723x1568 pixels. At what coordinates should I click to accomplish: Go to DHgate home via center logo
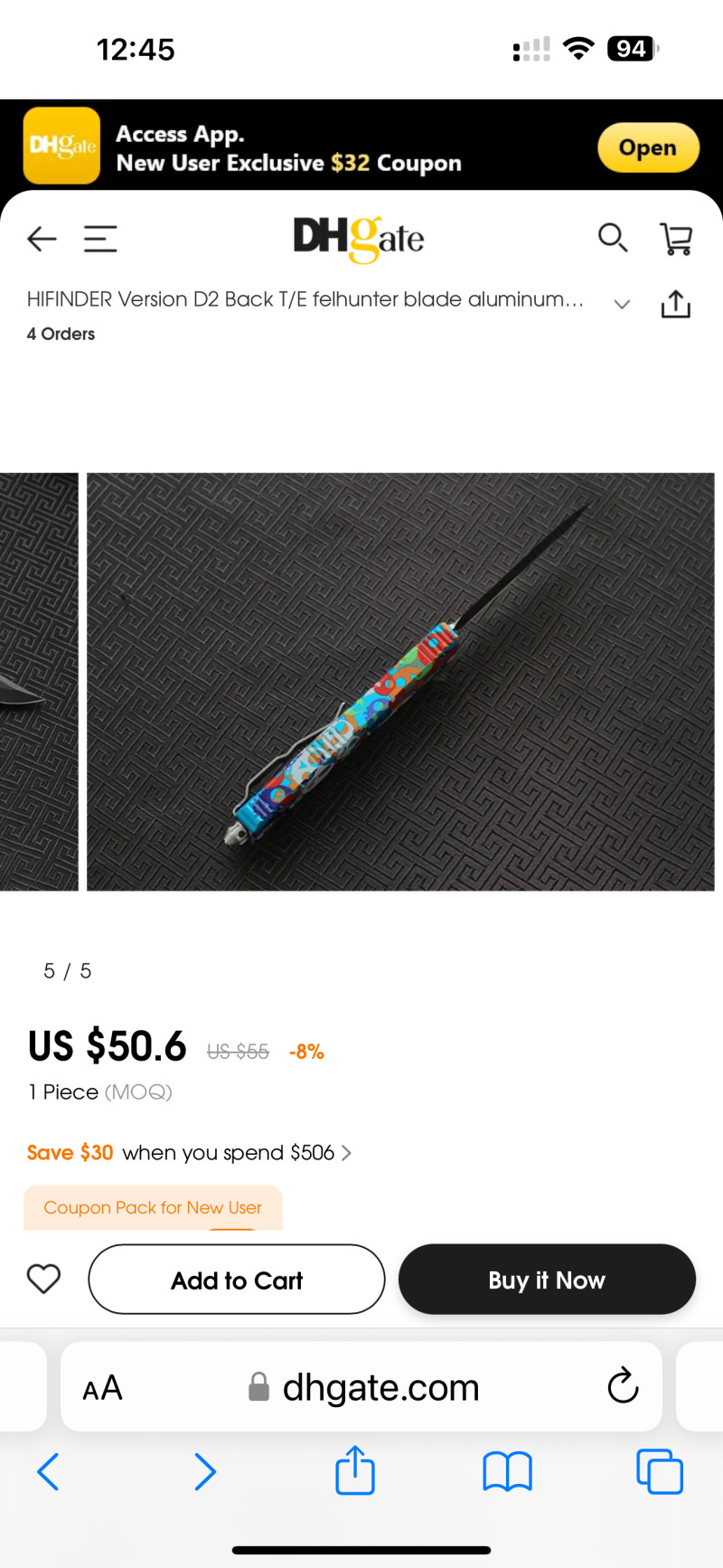coord(359,239)
